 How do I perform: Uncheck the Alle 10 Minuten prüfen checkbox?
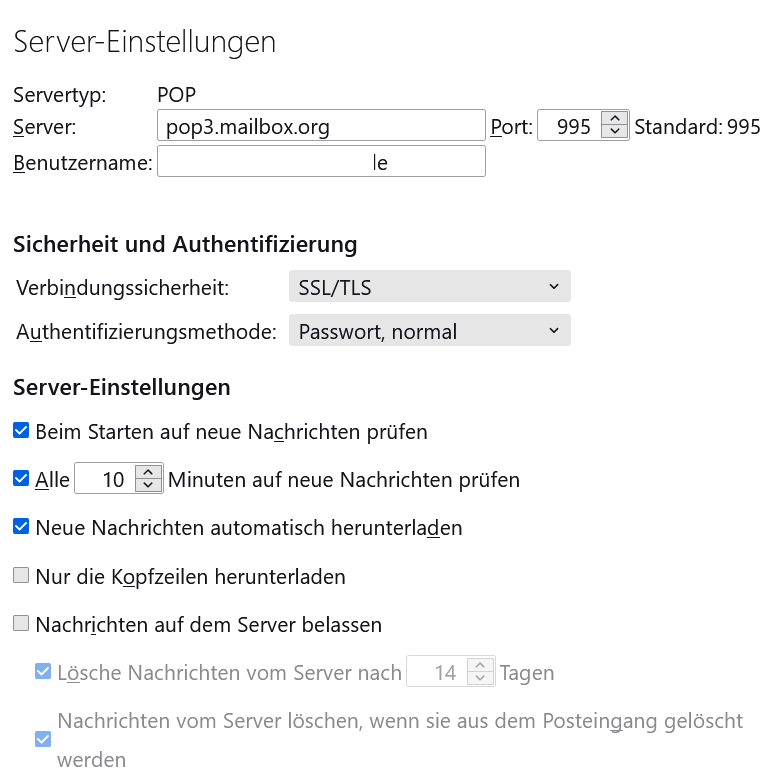21,478
